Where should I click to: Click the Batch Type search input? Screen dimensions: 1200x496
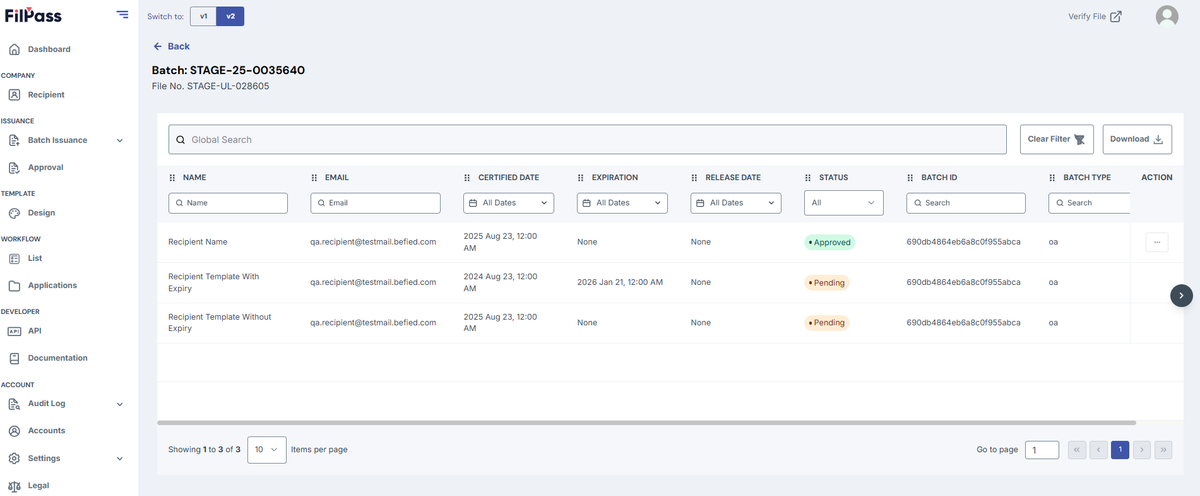coord(1089,203)
